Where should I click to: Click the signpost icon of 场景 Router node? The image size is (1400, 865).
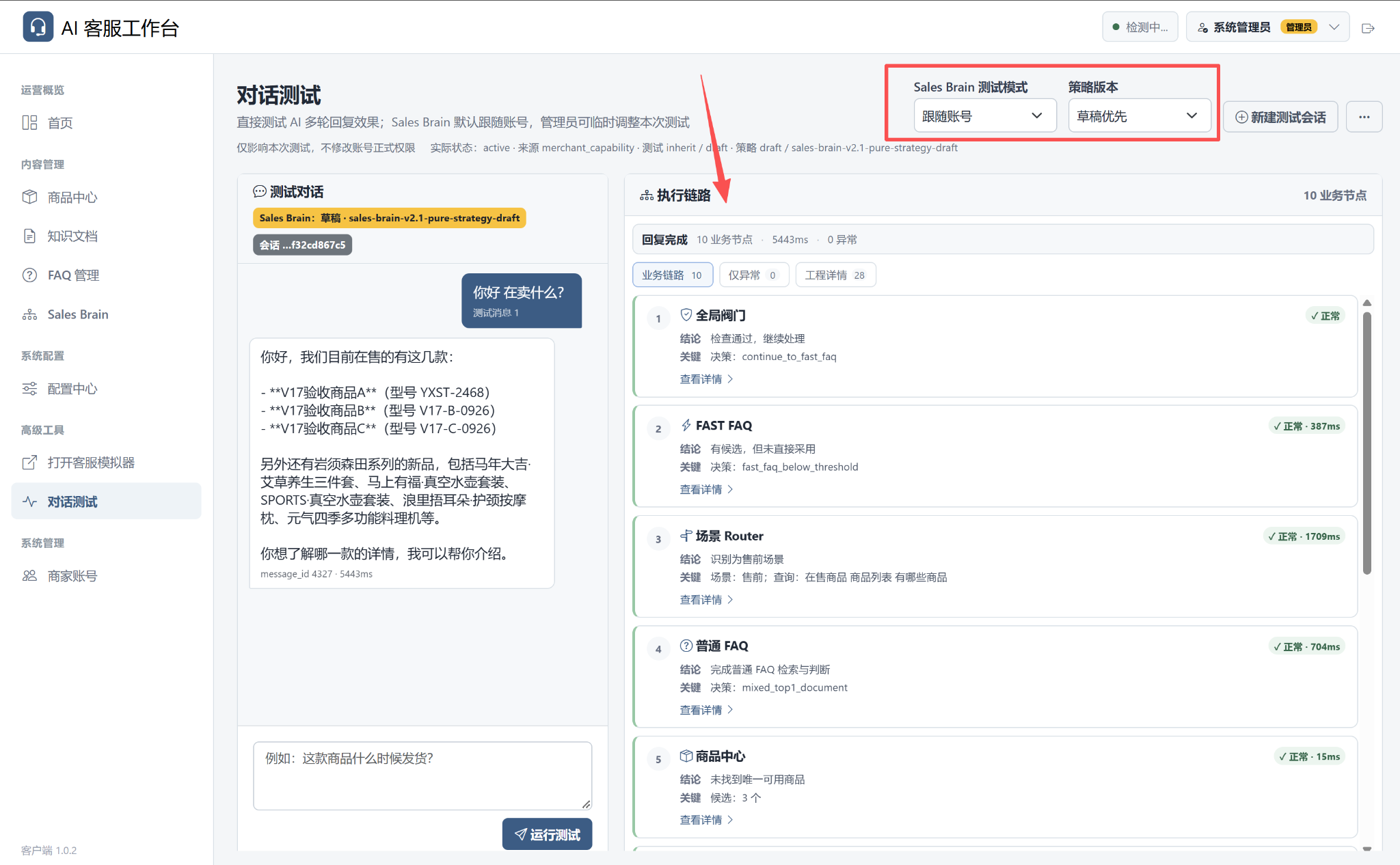coord(686,536)
